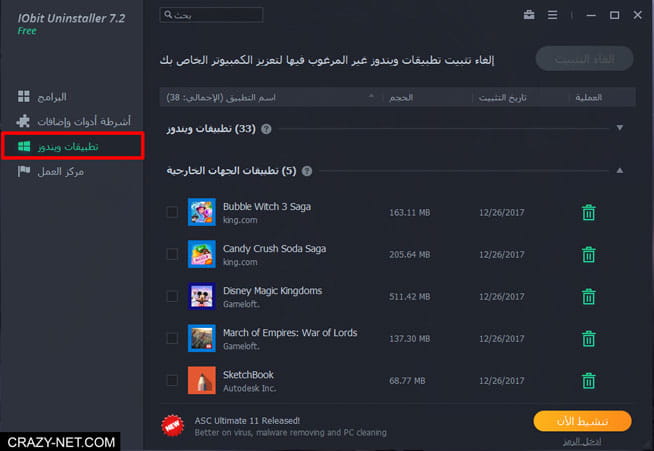This screenshot has width=654, height=451.
Task: Delete Disney Magic Kingdoms with trash icon
Action: [589, 297]
